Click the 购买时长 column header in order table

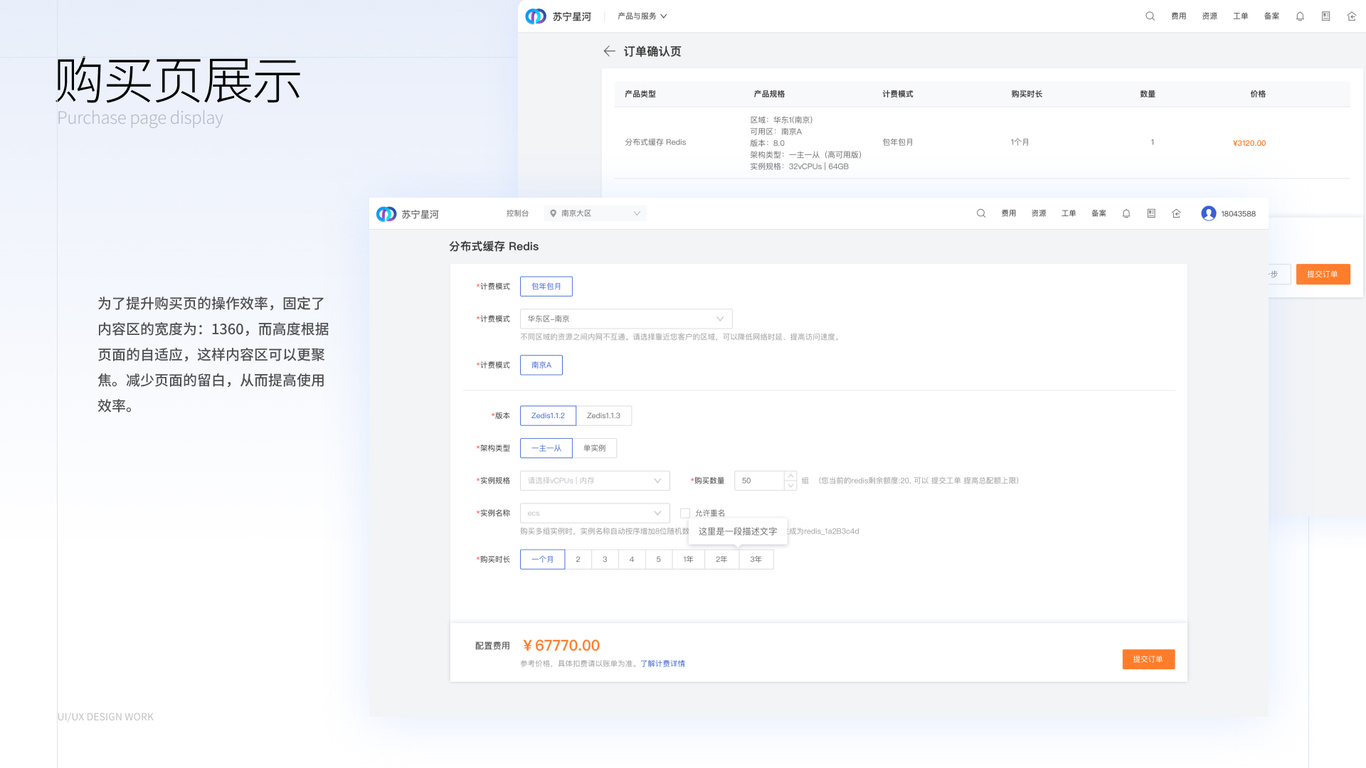click(1027, 94)
